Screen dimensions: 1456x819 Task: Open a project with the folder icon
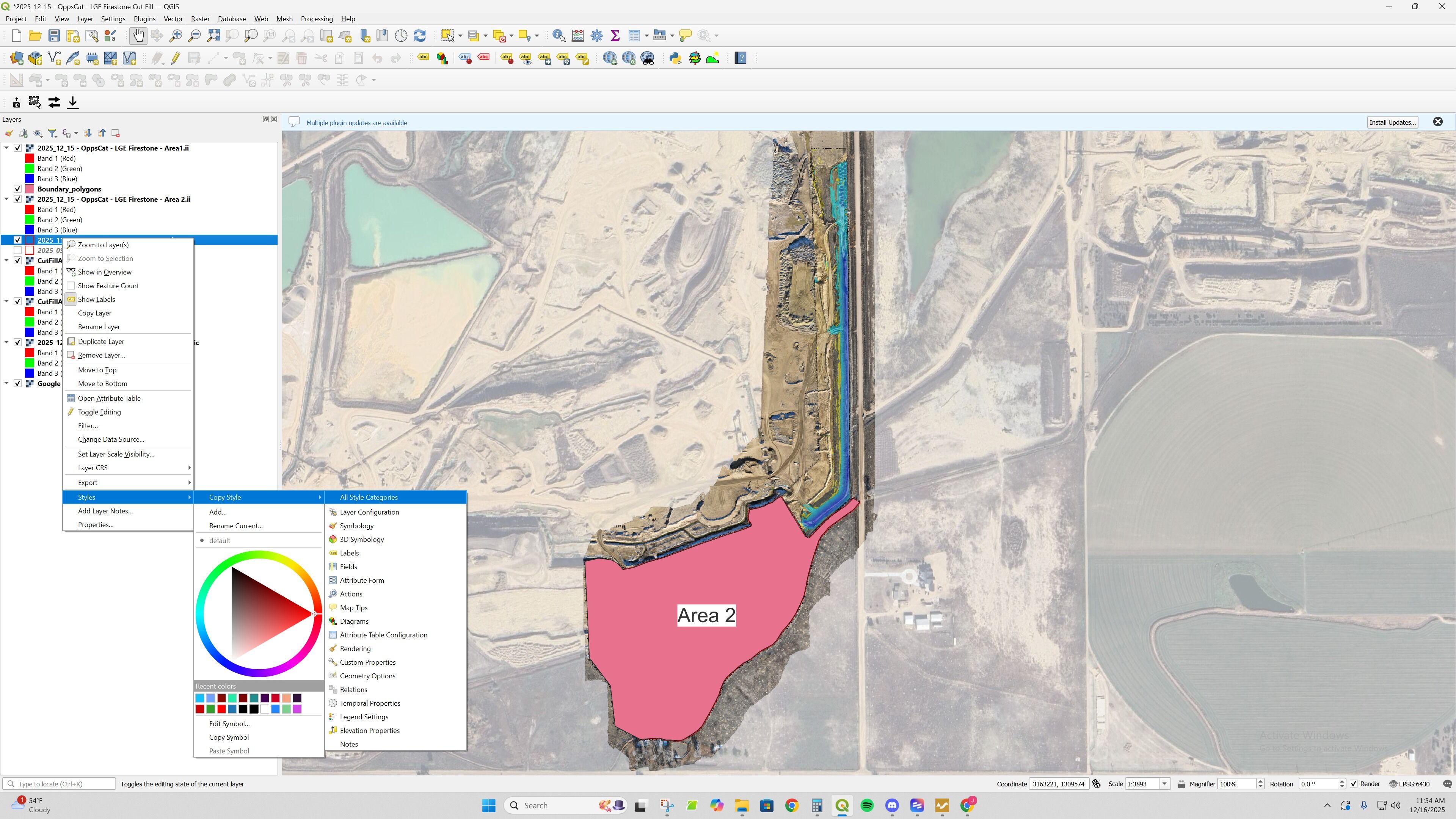point(35,36)
